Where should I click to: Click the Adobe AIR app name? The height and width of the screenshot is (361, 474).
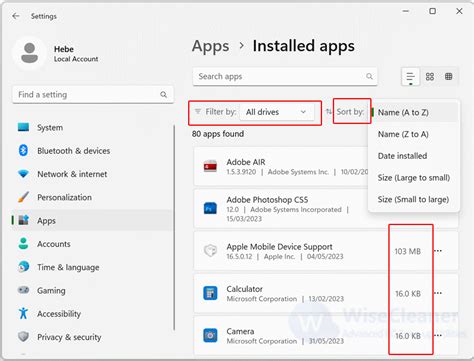[246, 162]
